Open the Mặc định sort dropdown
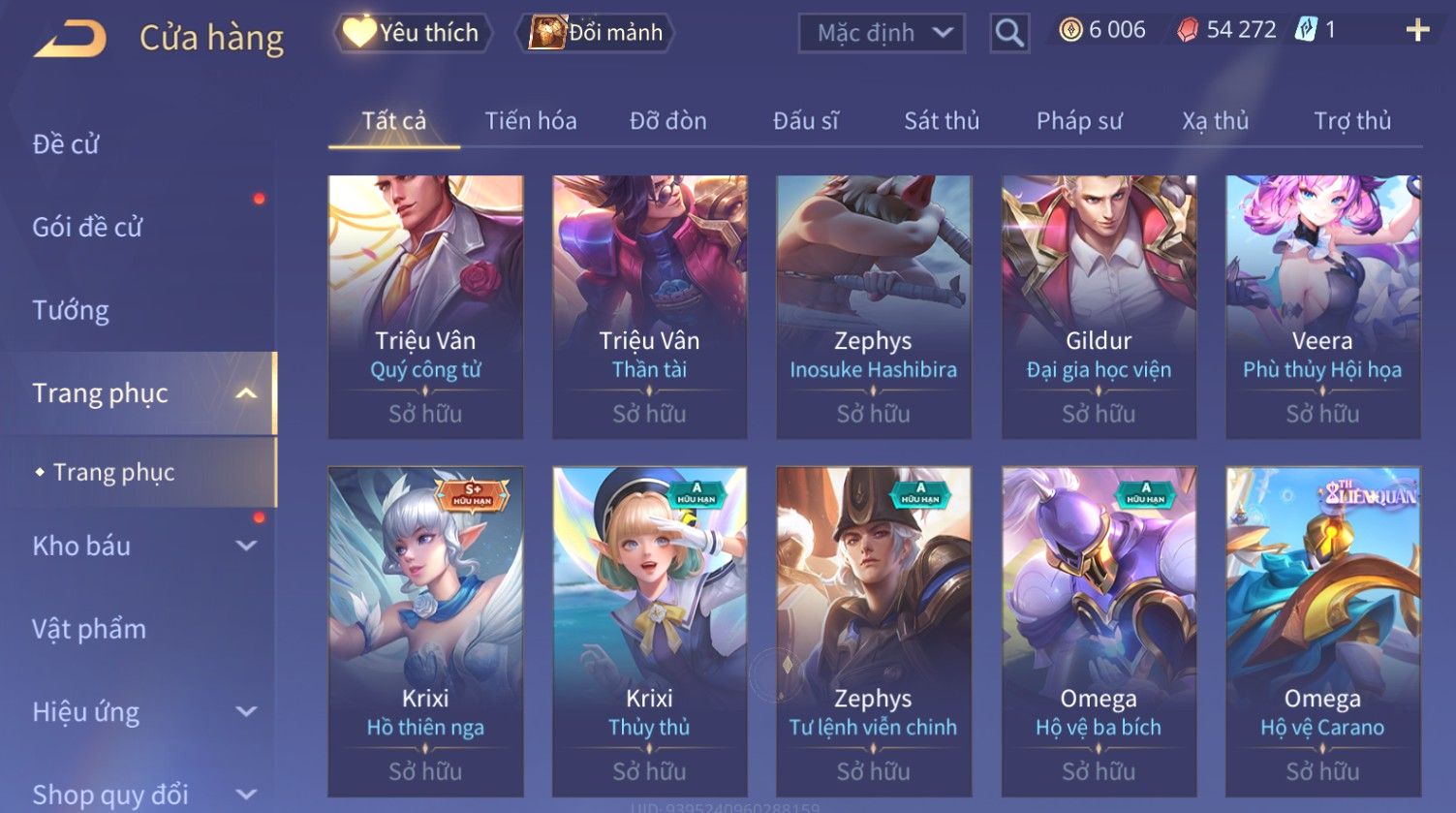Viewport: 1456px width, 813px height. pyautogui.click(x=882, y=33)
